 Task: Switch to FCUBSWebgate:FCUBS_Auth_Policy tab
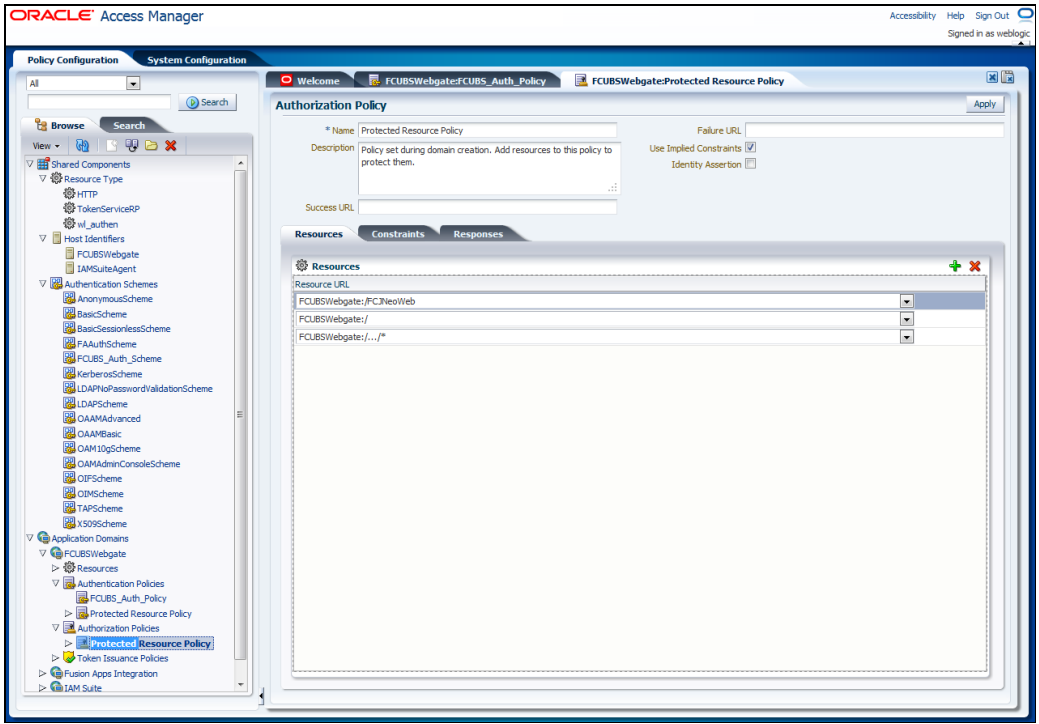pos(459,81)
